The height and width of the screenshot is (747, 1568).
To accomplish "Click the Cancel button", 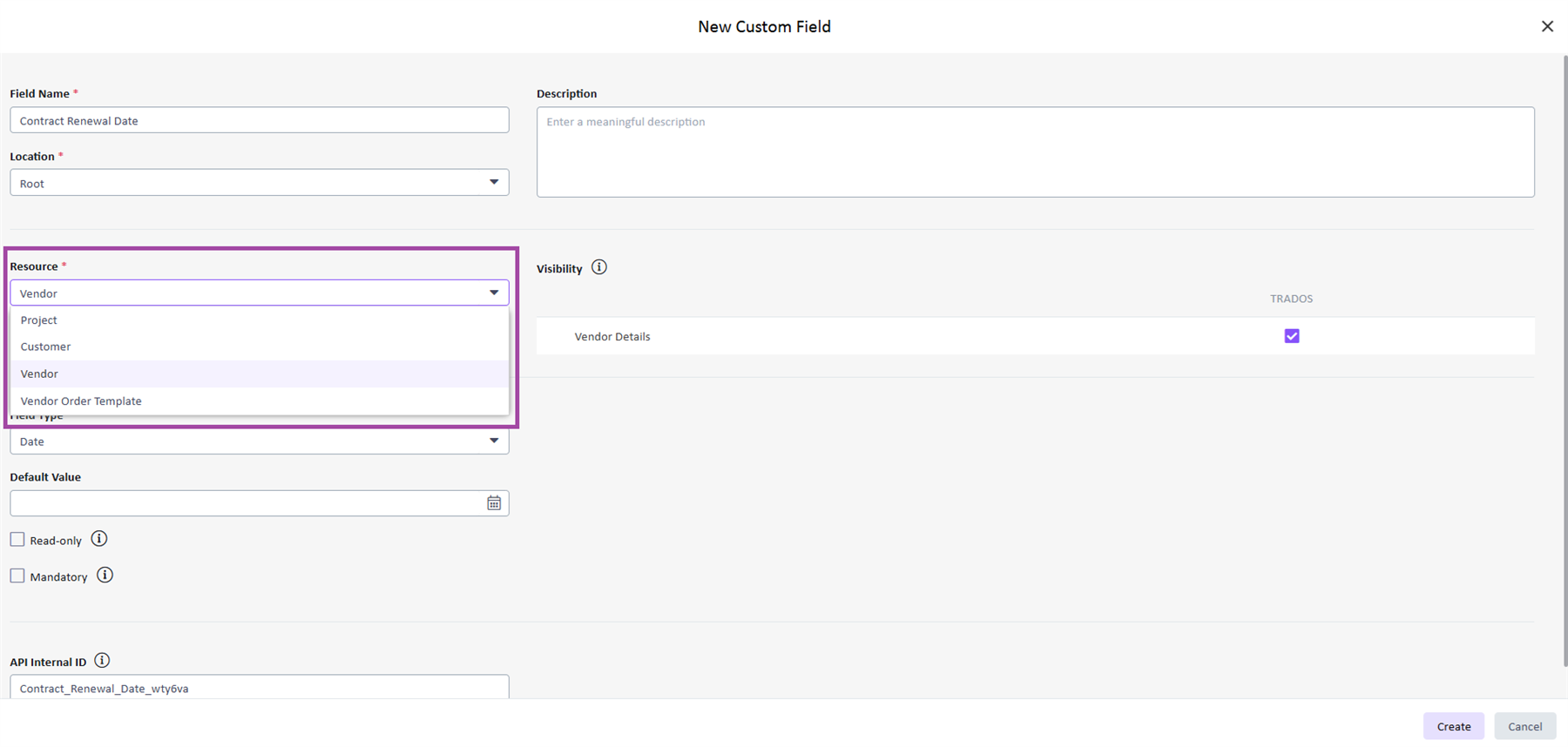I will click(1524, 726).
